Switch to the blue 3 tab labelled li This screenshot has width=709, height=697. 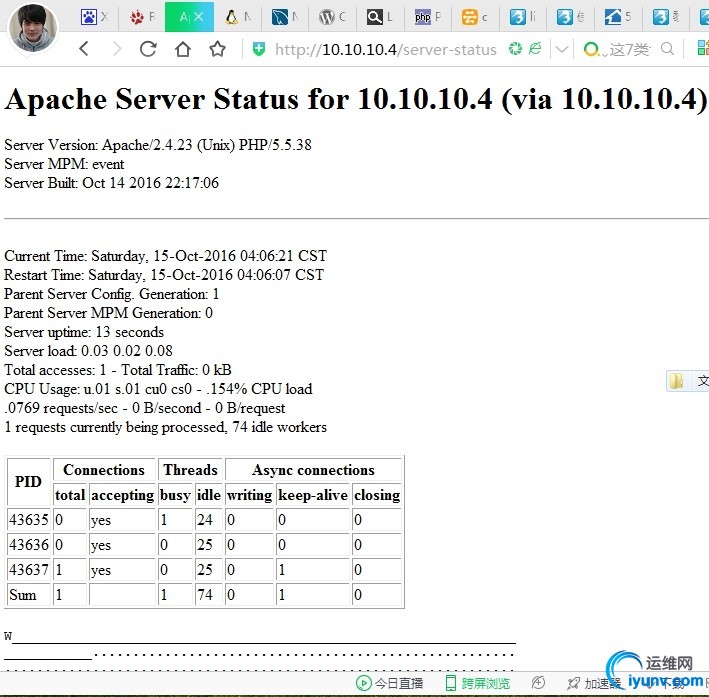[523, 17]
